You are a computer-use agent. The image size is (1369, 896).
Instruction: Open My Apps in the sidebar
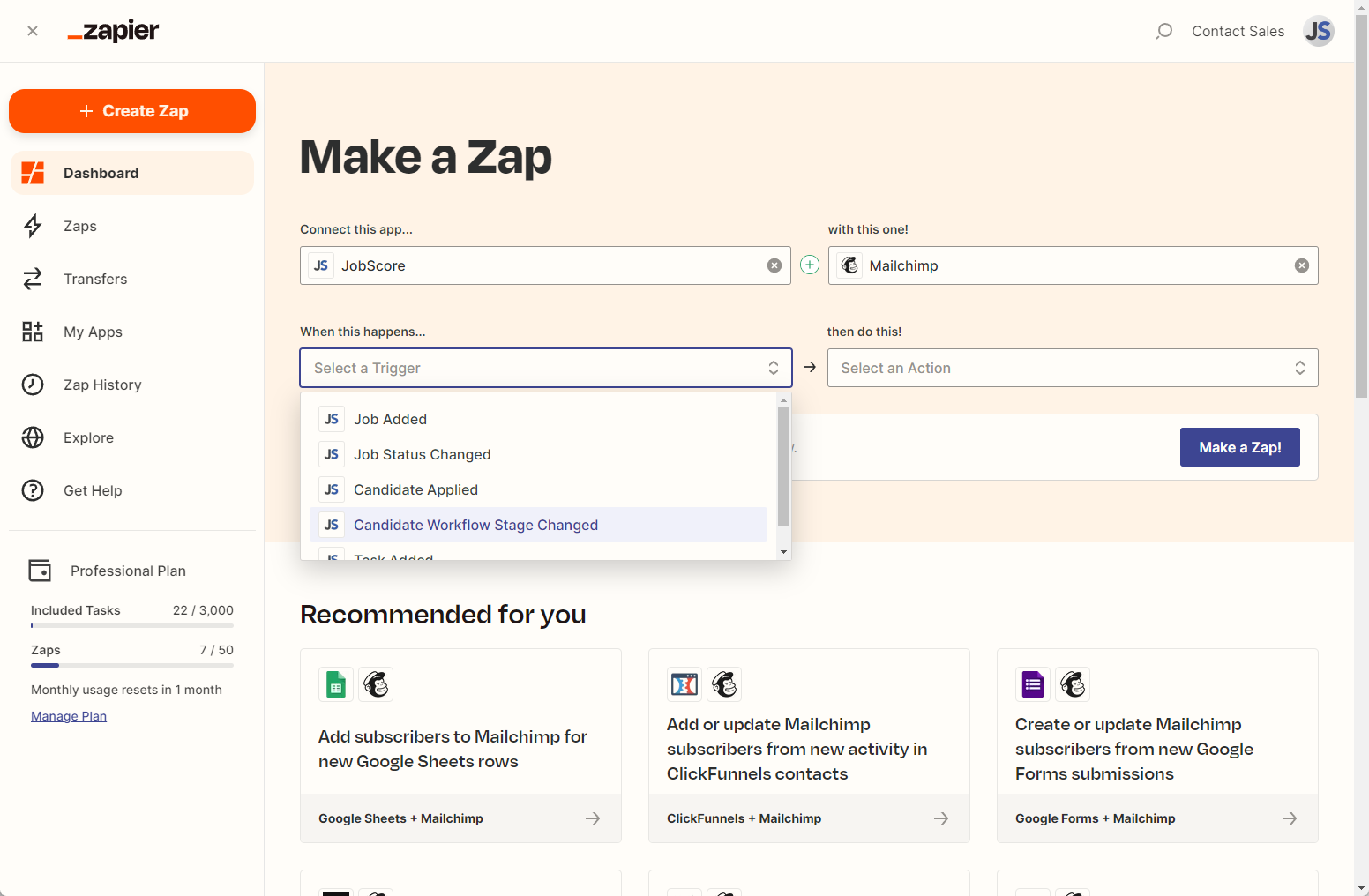point(132,332)
